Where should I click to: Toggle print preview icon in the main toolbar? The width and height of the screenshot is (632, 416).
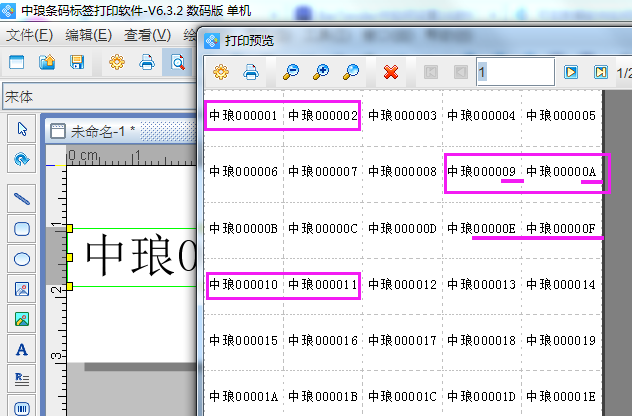pyautogui.click(x=177, y=62)
